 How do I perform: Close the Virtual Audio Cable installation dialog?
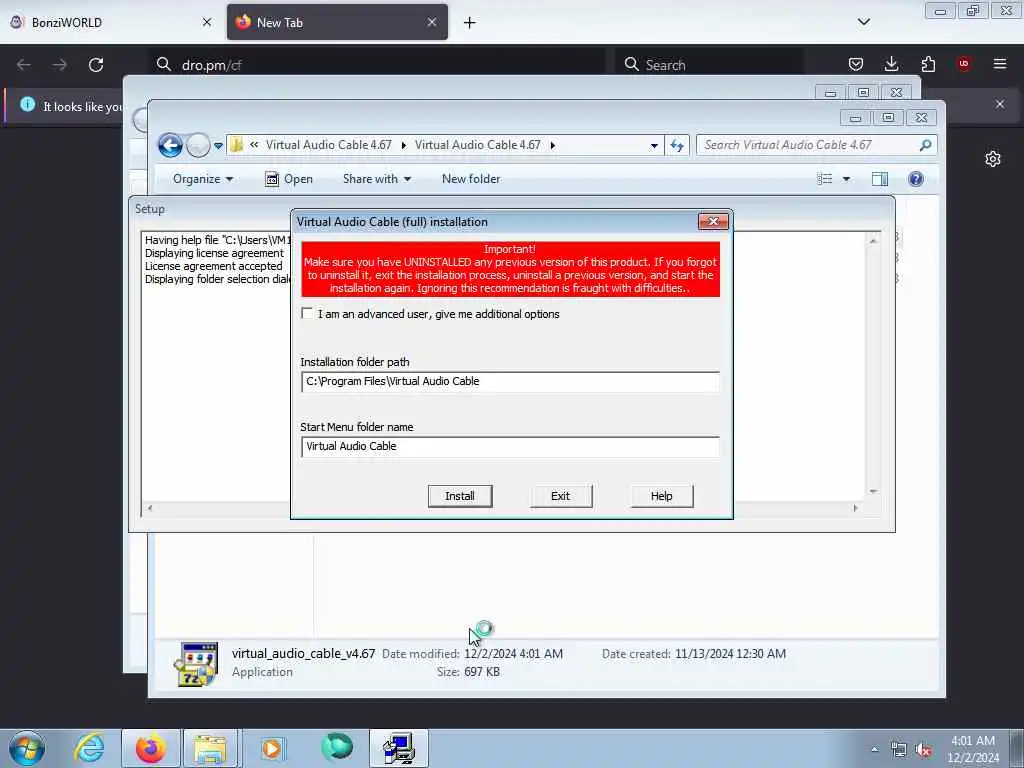click(x=713, y=221)
